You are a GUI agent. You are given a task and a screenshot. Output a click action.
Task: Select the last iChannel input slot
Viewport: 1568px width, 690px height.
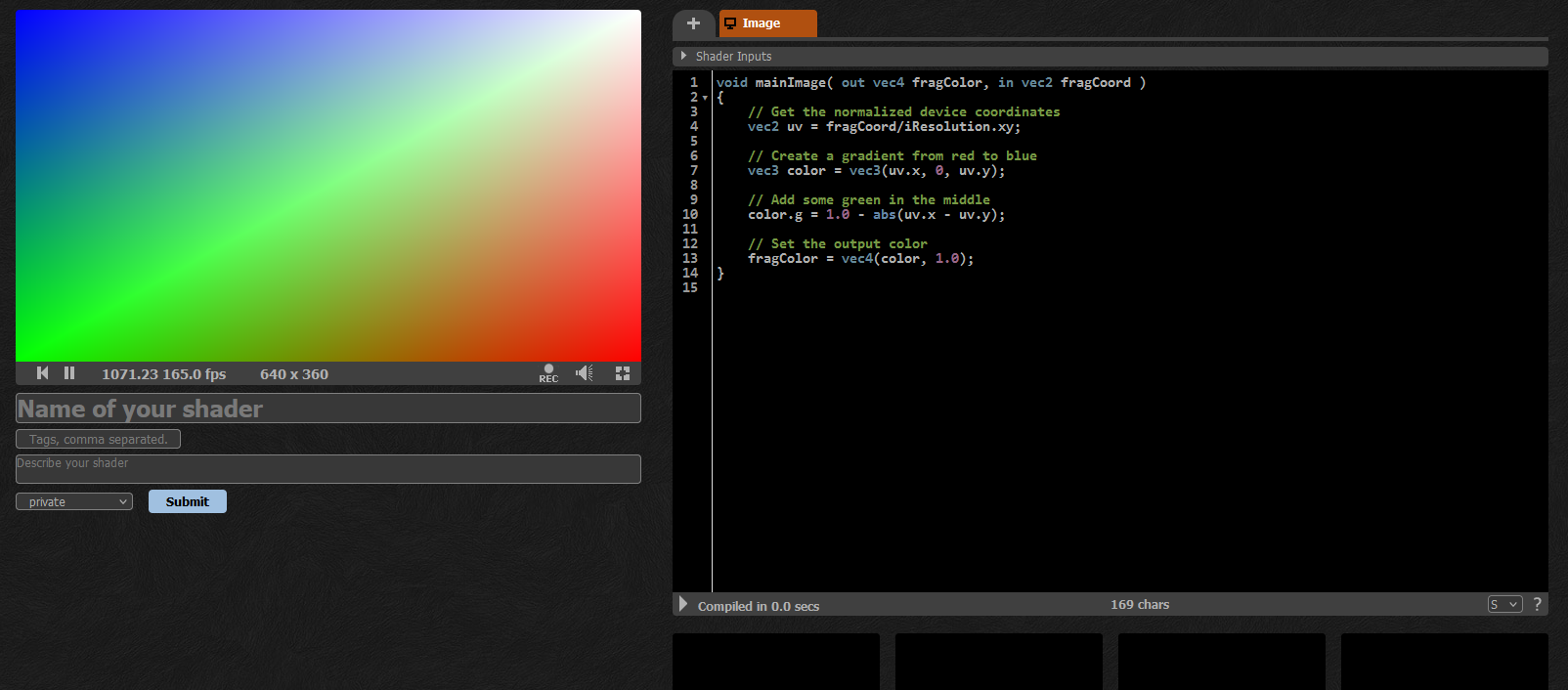1444,662
